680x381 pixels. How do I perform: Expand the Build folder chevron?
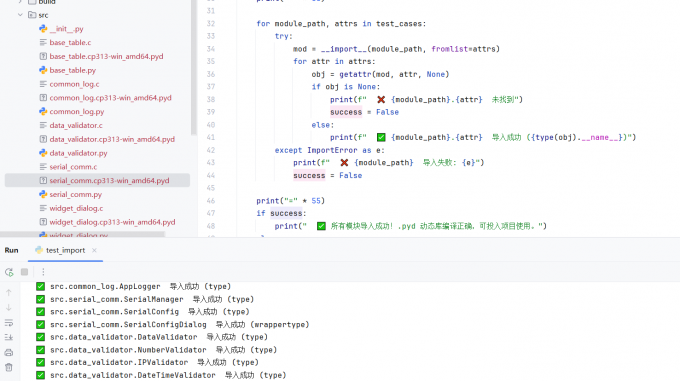point(20,2)
